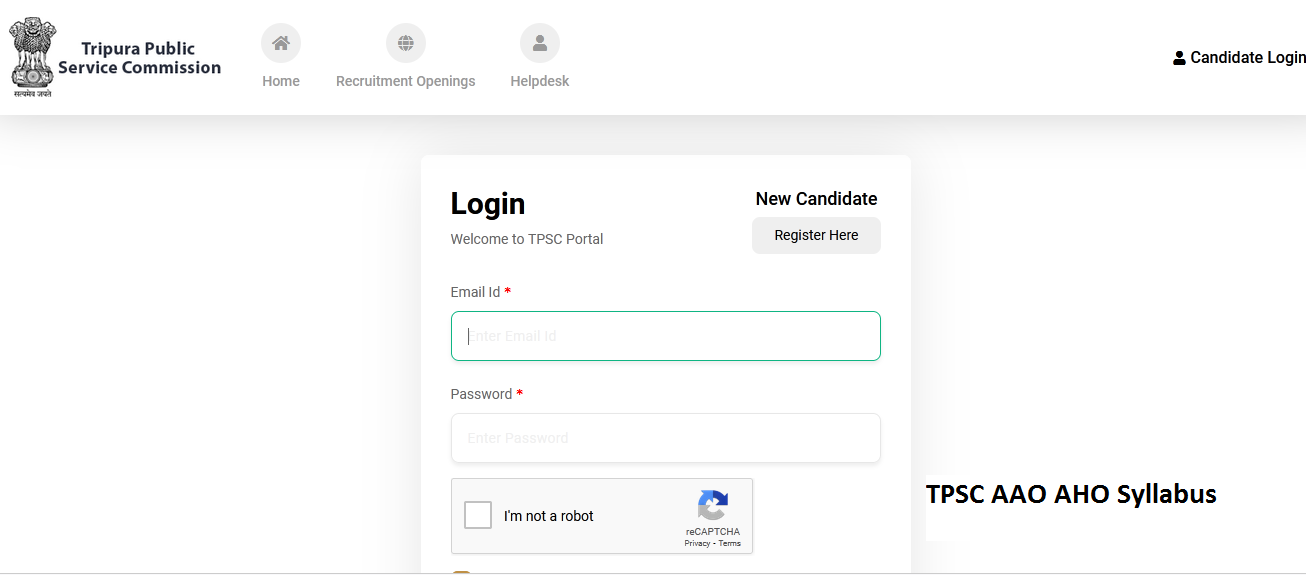This screenshot has width=1306, height=575.
Task: Click the Candidate Login user icon
Action: (1179, 58)
